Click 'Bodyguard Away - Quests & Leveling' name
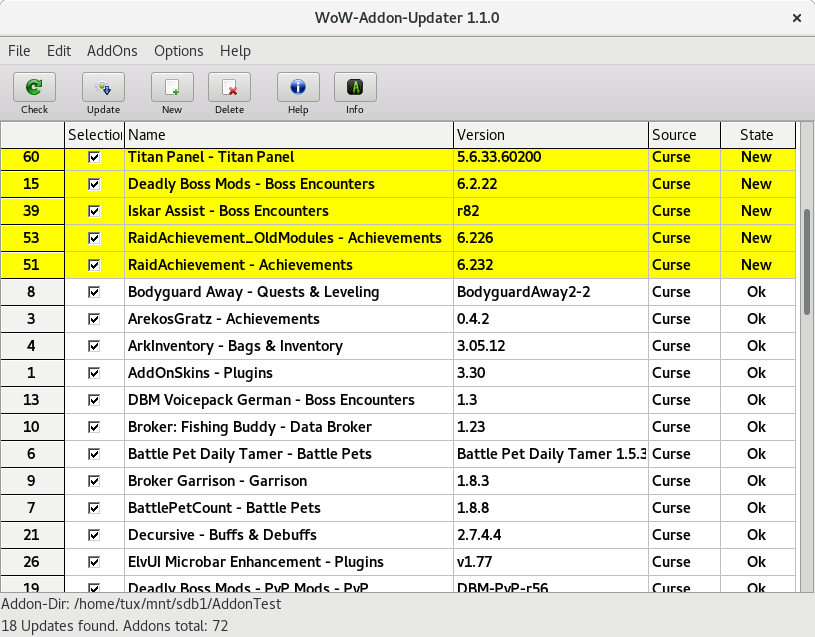The image size is (815, 637). (x=254, y=292)
